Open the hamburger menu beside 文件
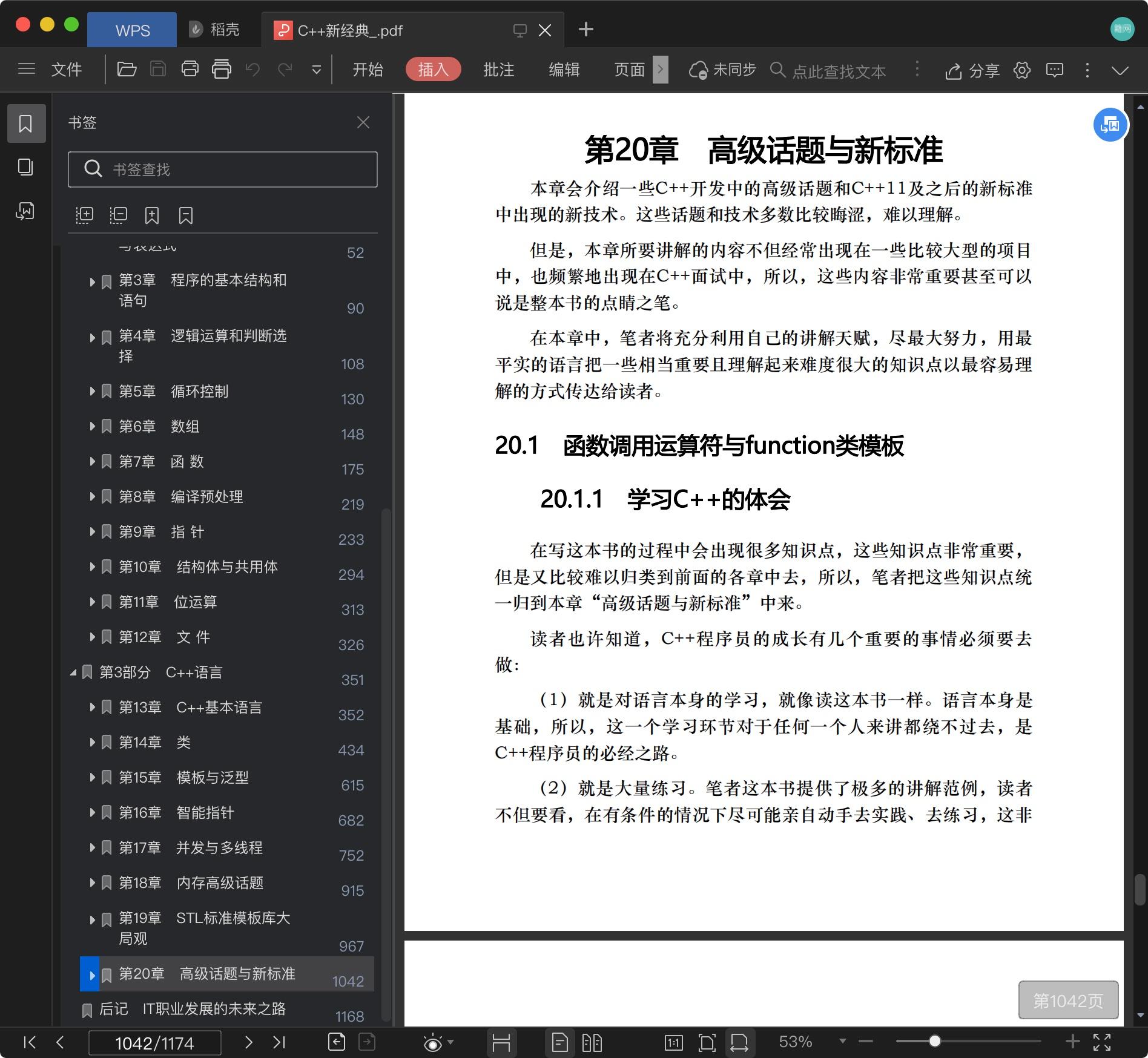The width and height of the screenshot is (1148, 1058). (x=27, y=69)
